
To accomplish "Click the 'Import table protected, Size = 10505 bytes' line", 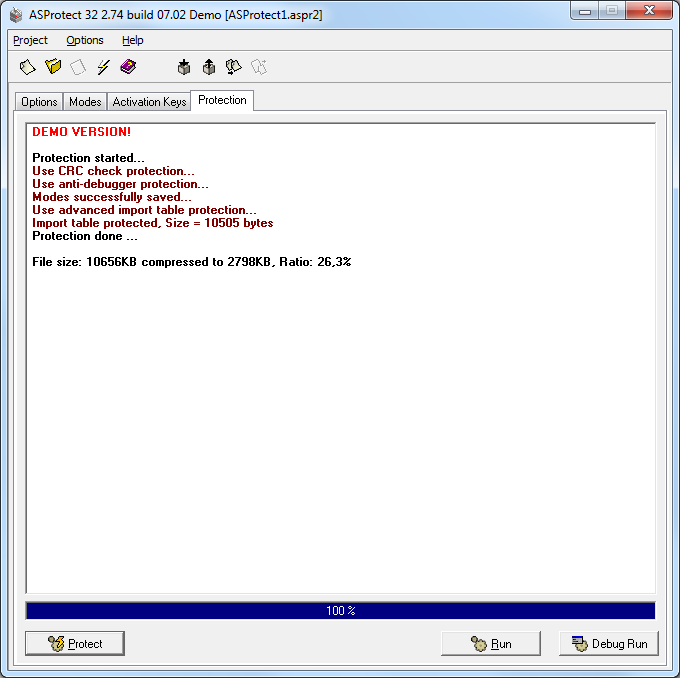I will click(x=153, y=223).
